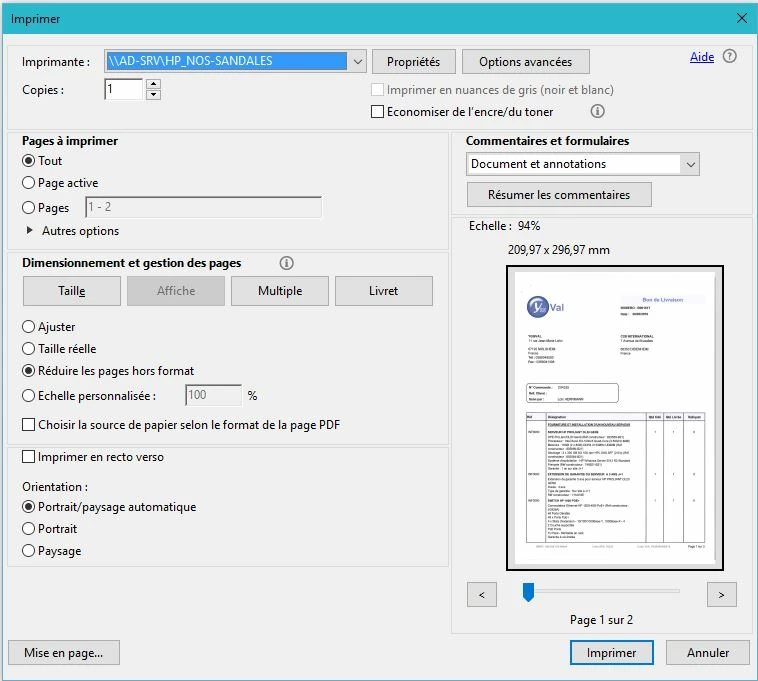The image size is (758, 681).
Task: Increase the number of copies
Action: 153,84
